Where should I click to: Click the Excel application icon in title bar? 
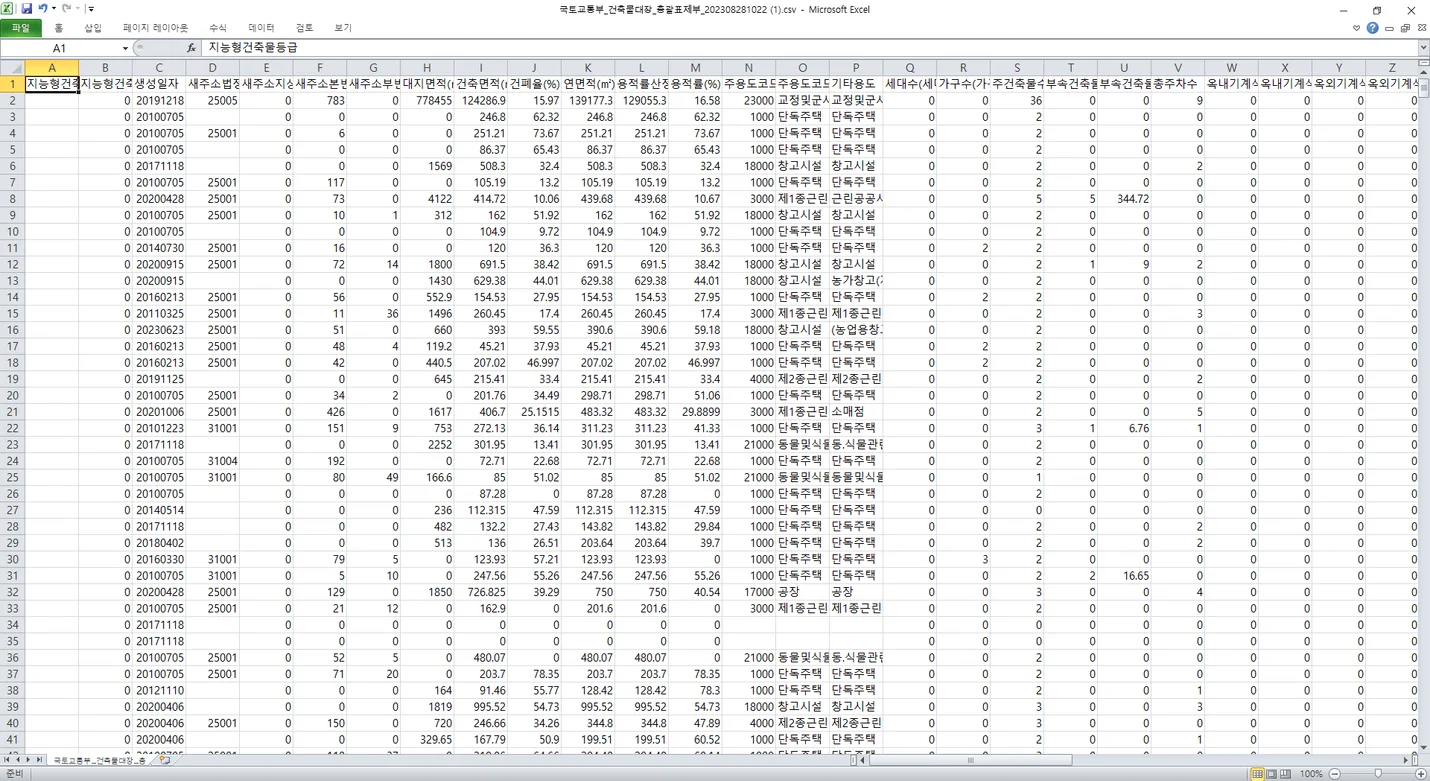[x=9, y=8]
